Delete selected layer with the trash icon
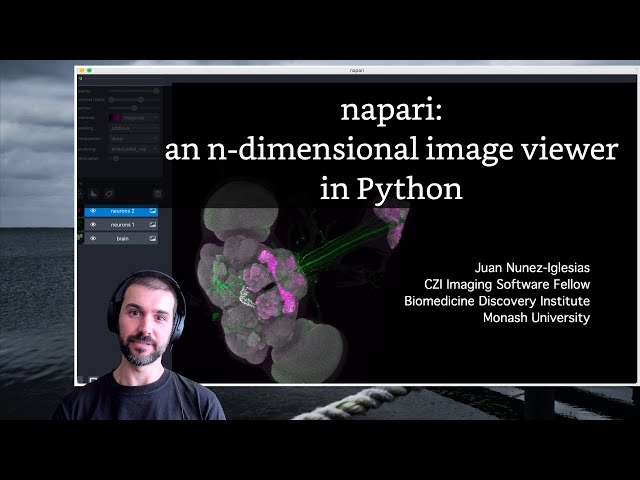The height and width of the screenshot is (480, 640). [x=158, y=194]
